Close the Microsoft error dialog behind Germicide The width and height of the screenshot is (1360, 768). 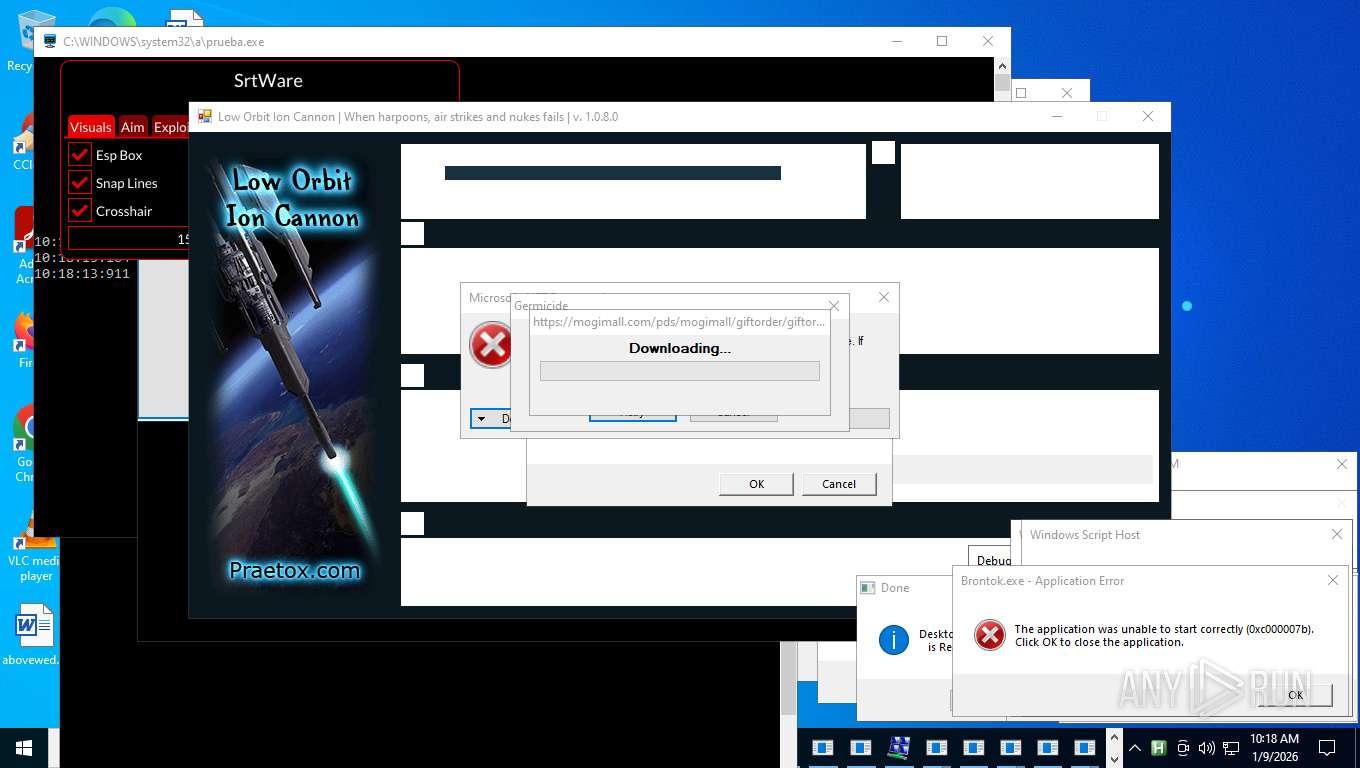(x=883, y=297)
